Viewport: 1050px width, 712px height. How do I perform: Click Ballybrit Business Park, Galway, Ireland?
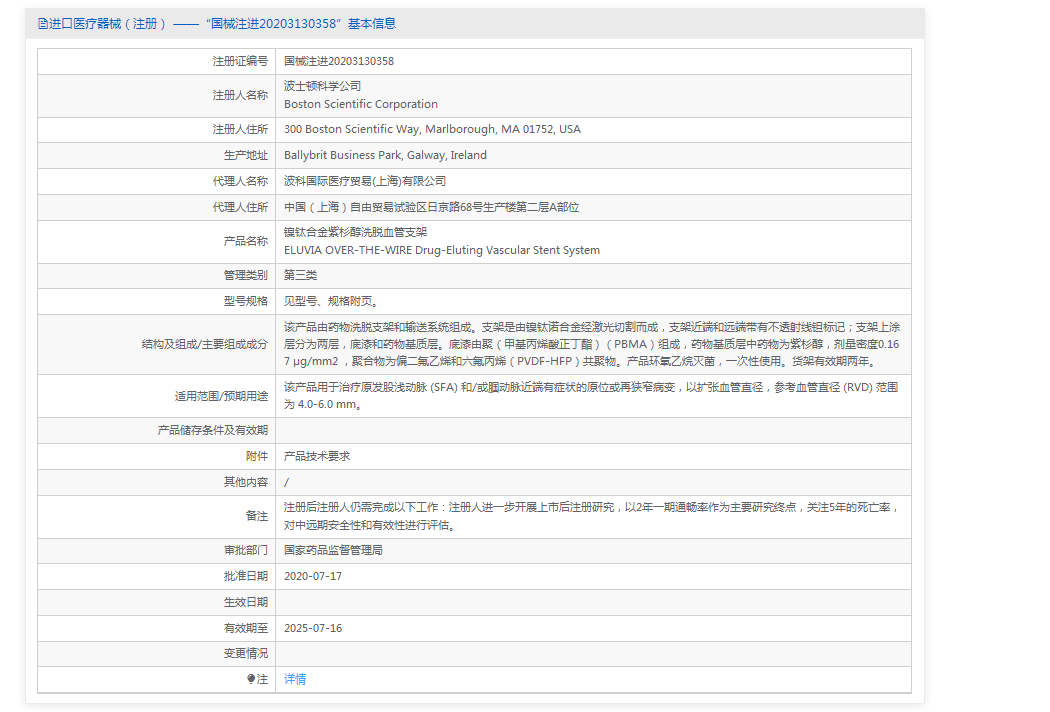pos(385,156)
